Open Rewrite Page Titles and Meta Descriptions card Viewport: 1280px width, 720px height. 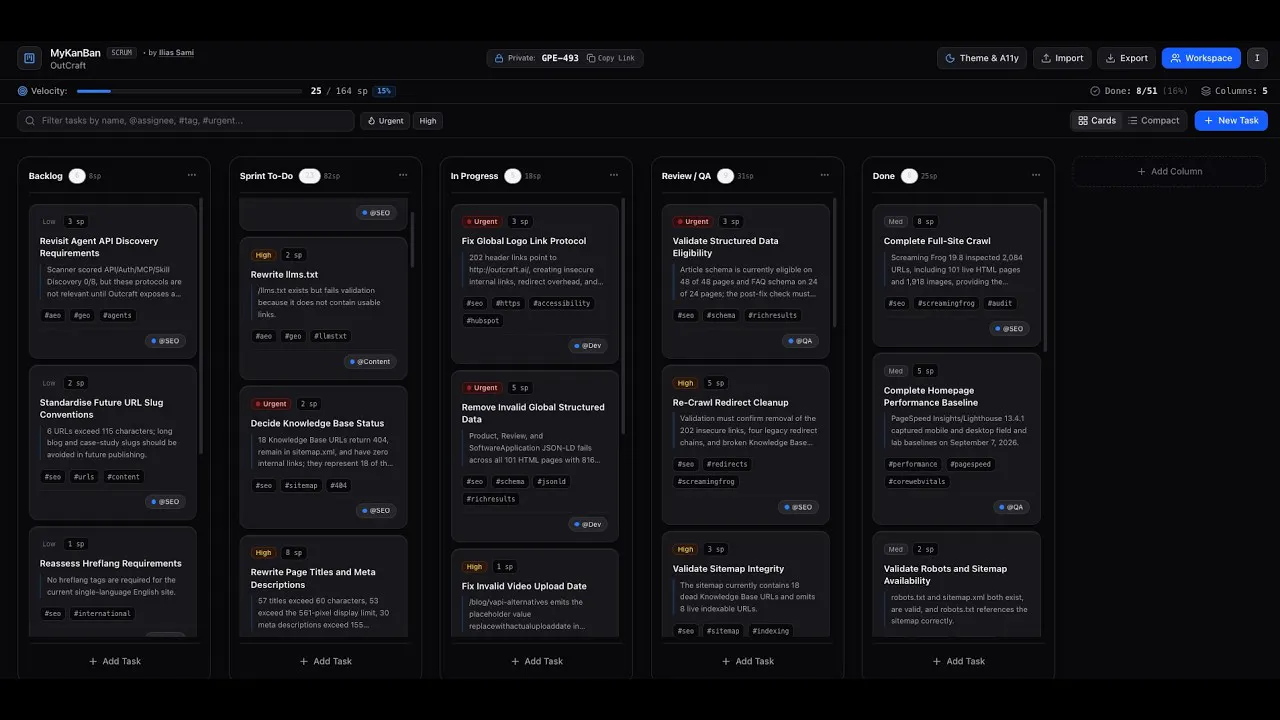click(324, 586)
